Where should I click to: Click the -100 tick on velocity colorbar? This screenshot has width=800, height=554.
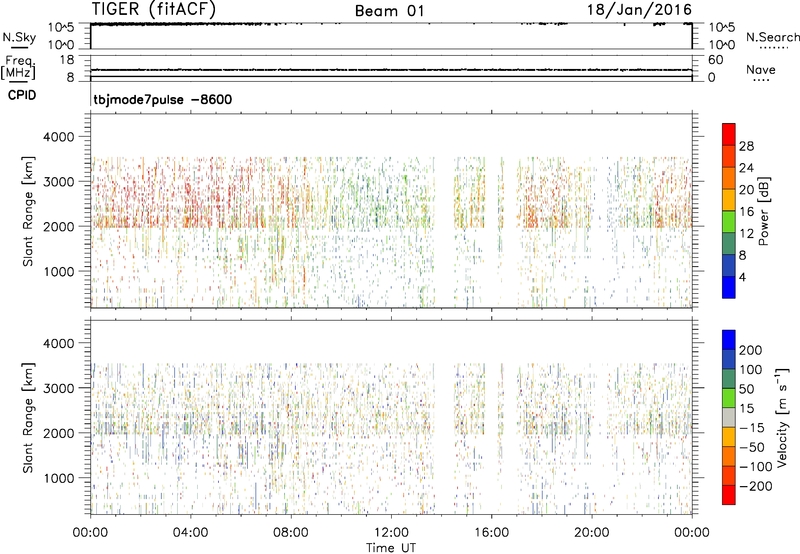pos(756,467)
